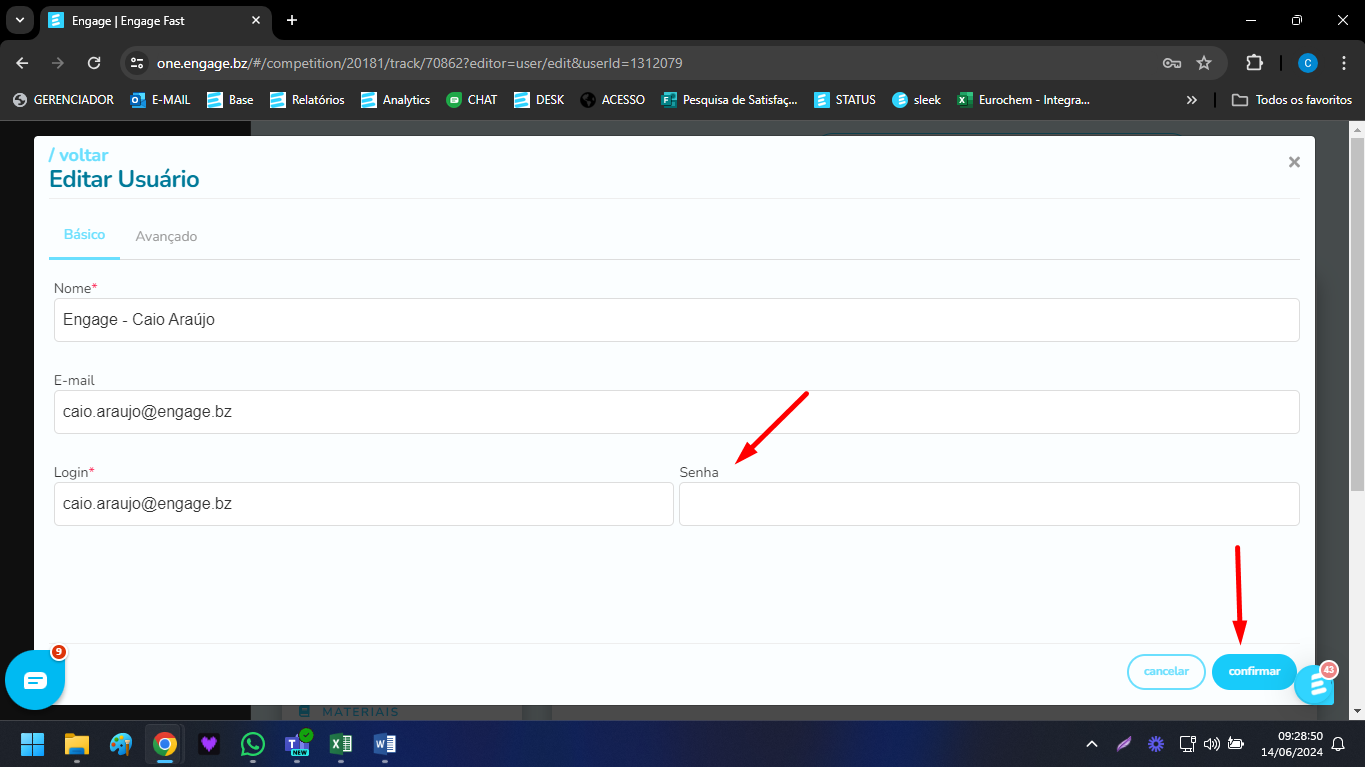The width and height of the screenshot is (1365, 767).
Task: Open the Engage widget with the 43 badge
Action: (x=1314, y=685)
